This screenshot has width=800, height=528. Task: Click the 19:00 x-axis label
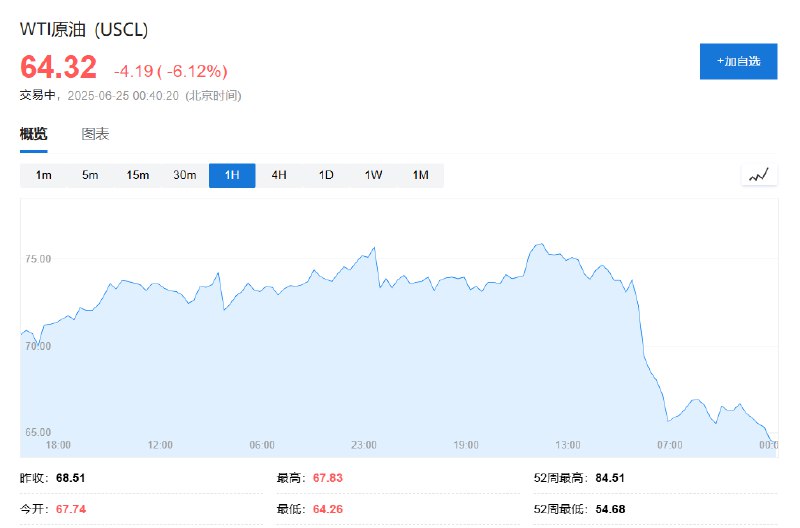(x=466, y=445)
